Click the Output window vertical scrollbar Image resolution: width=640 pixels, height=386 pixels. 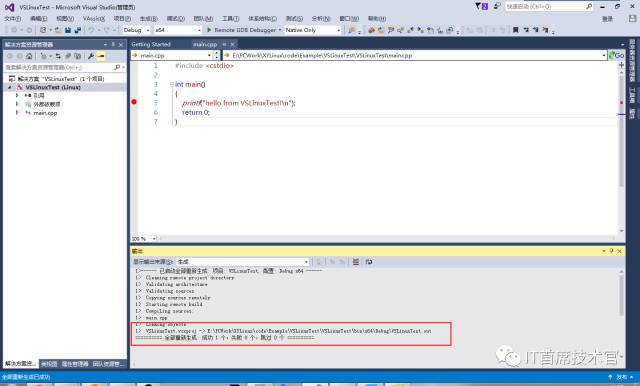622,295
